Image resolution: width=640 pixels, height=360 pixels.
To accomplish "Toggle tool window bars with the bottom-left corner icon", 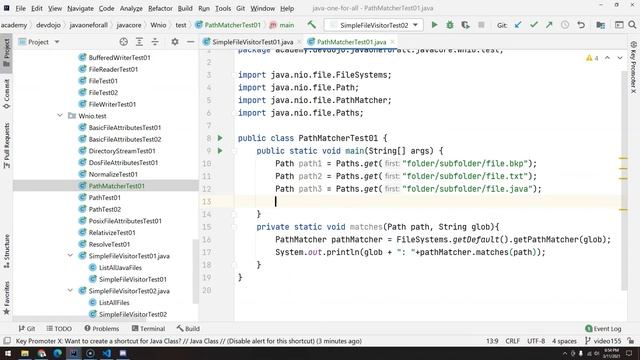I will pyautogui.click(x=7, y=341).
